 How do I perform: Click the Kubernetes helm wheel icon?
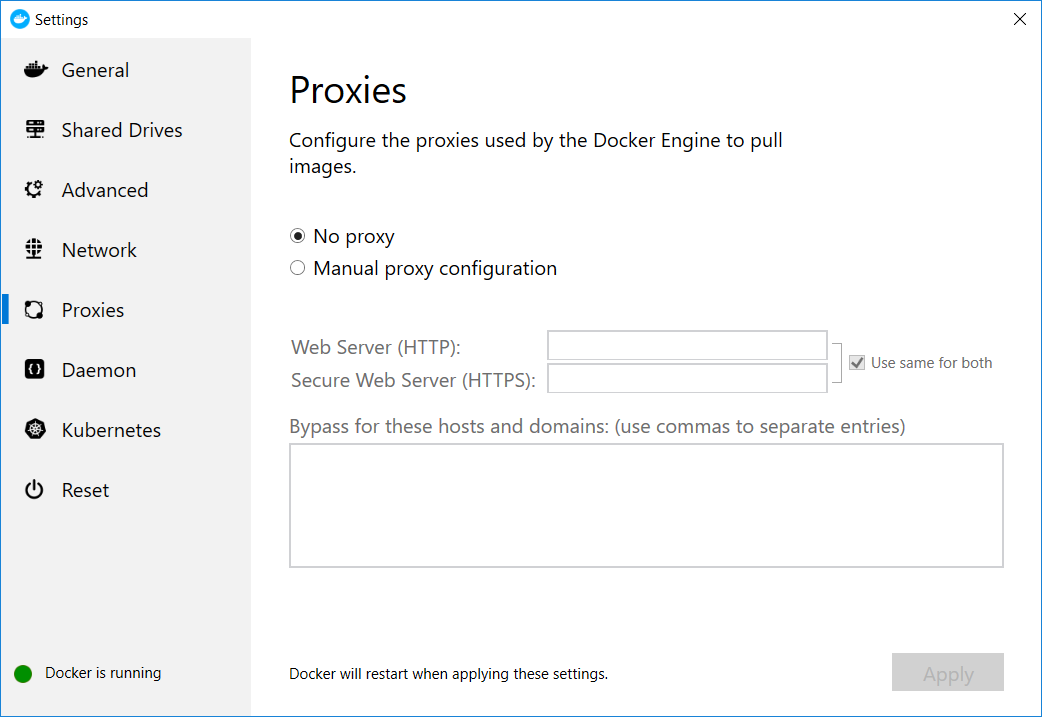(x=35, y=430)
